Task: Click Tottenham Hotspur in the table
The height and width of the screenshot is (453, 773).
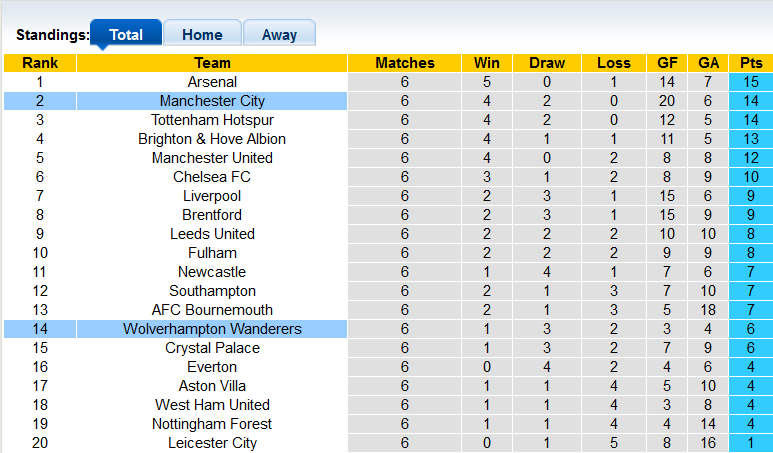Action: (212, 120)
